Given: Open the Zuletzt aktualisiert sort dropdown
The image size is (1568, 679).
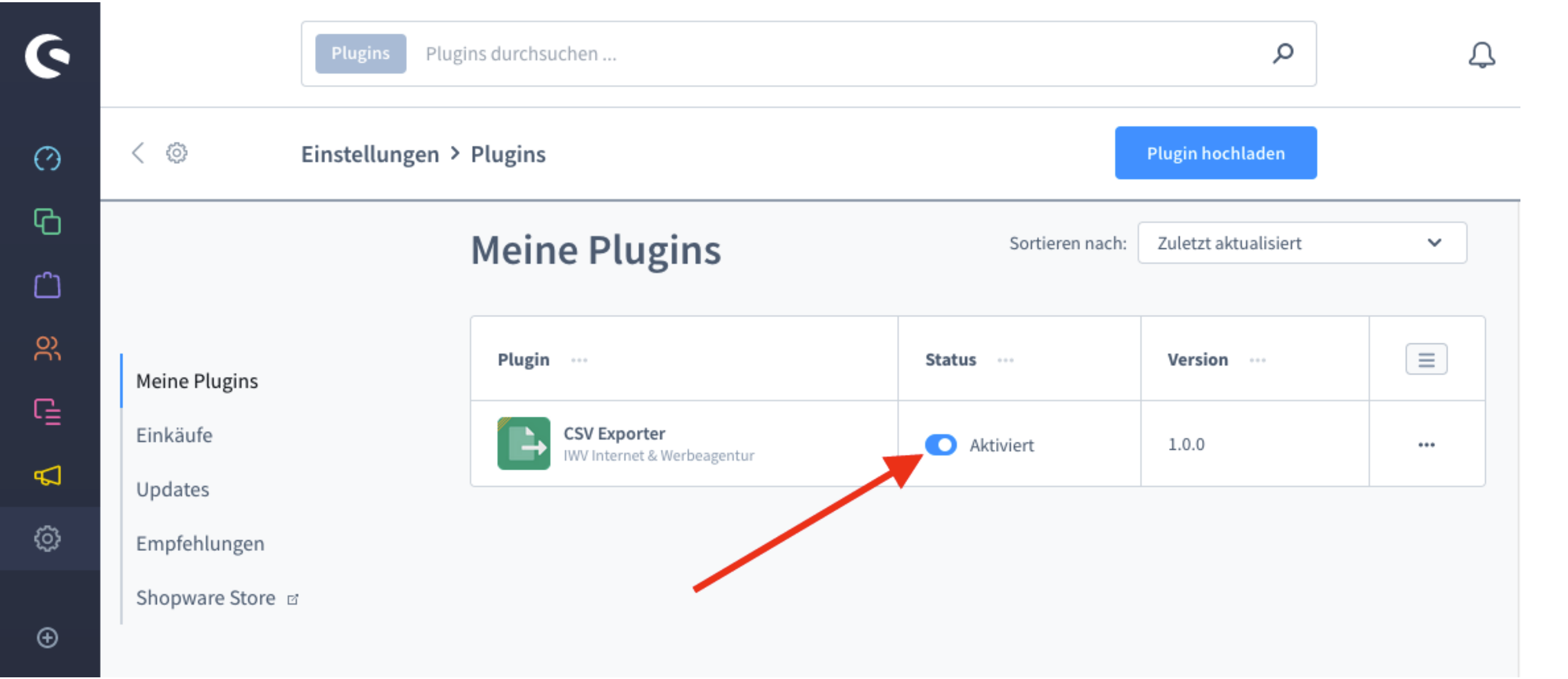Looking at the screenshot, I should tap(1302, 243).
